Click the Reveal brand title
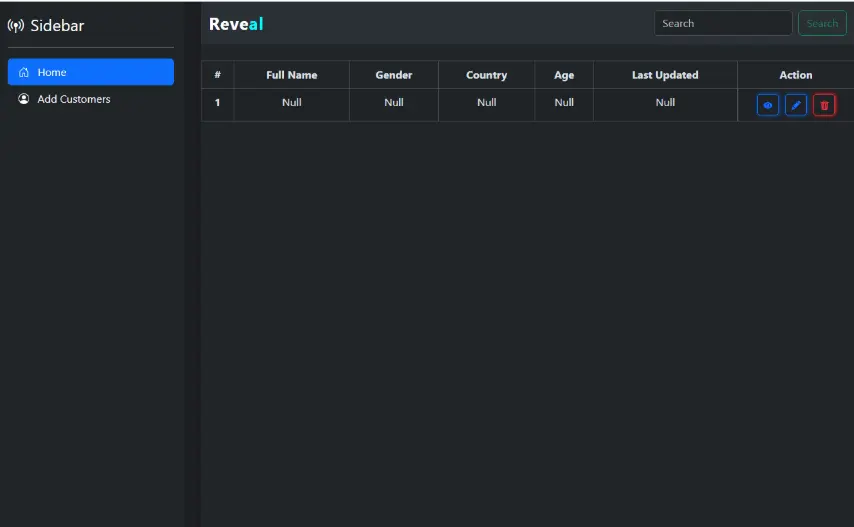This screenshot has height=527, width=854. pyautogui.click(x=236, y=24)
